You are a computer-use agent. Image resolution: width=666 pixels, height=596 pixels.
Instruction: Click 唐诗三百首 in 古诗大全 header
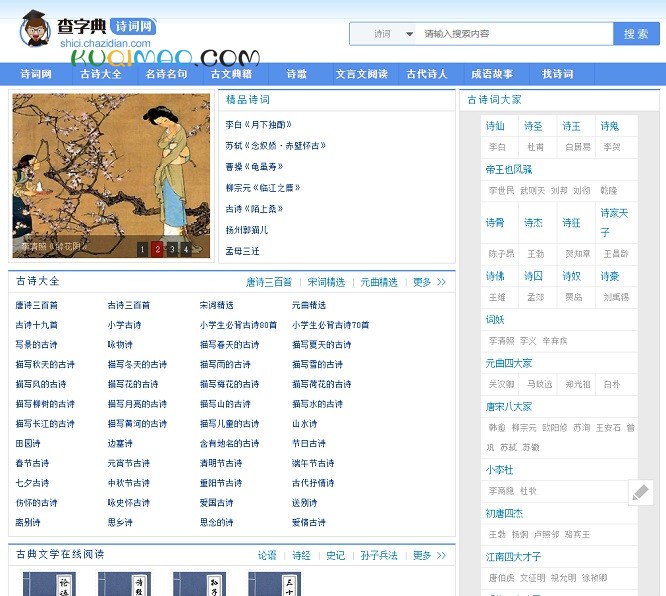point(269,282)
